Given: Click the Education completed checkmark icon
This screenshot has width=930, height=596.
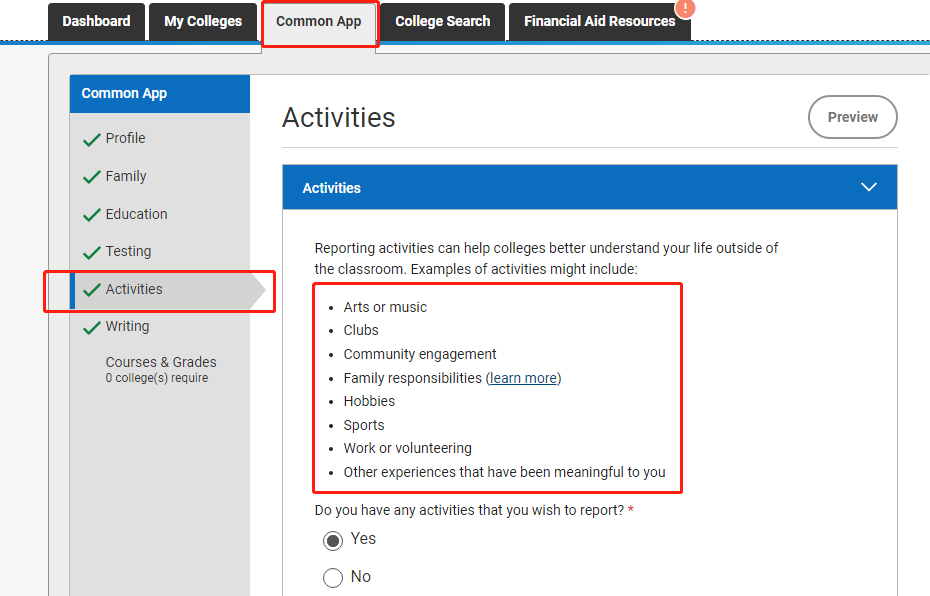Looking at the screenshot, I should pos(91,215).
